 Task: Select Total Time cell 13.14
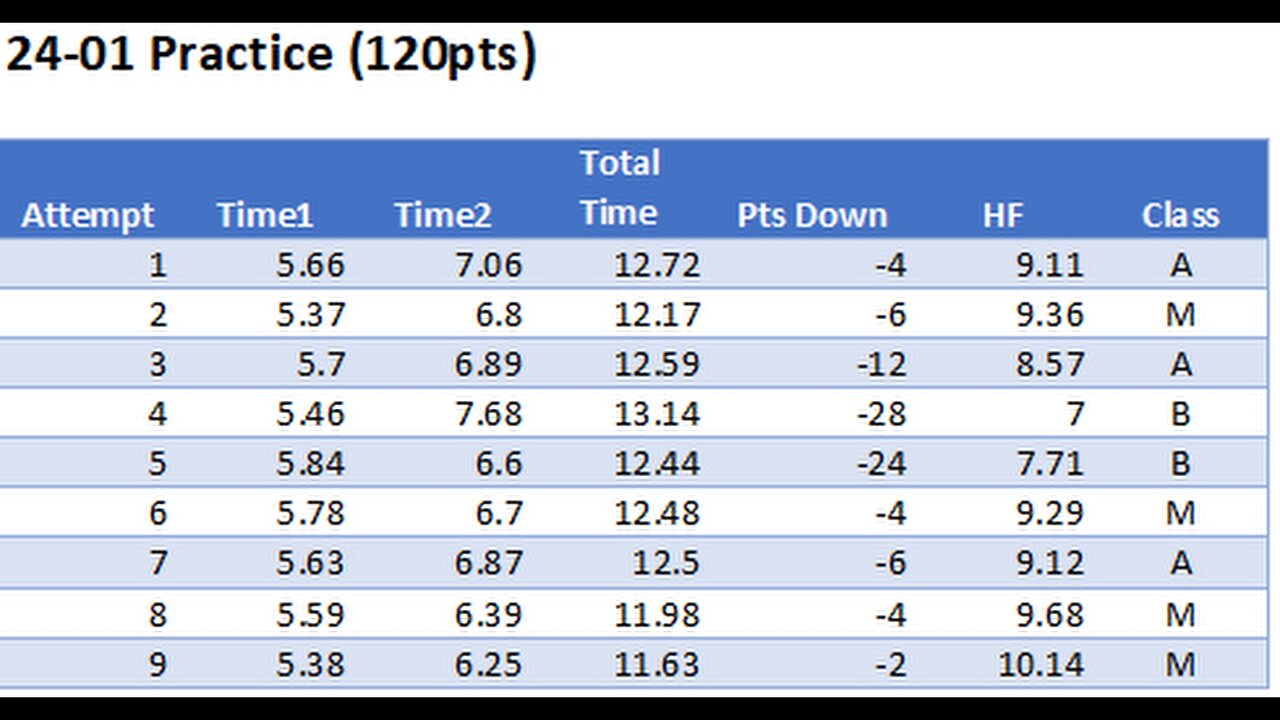coord(657,414)
